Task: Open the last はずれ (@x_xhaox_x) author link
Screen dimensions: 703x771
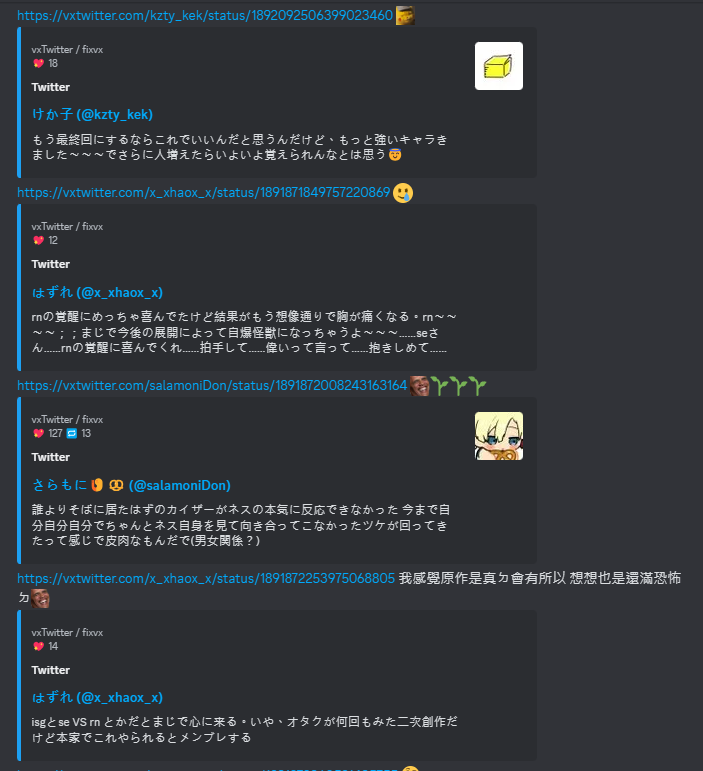Action: (x=97, y=698)
